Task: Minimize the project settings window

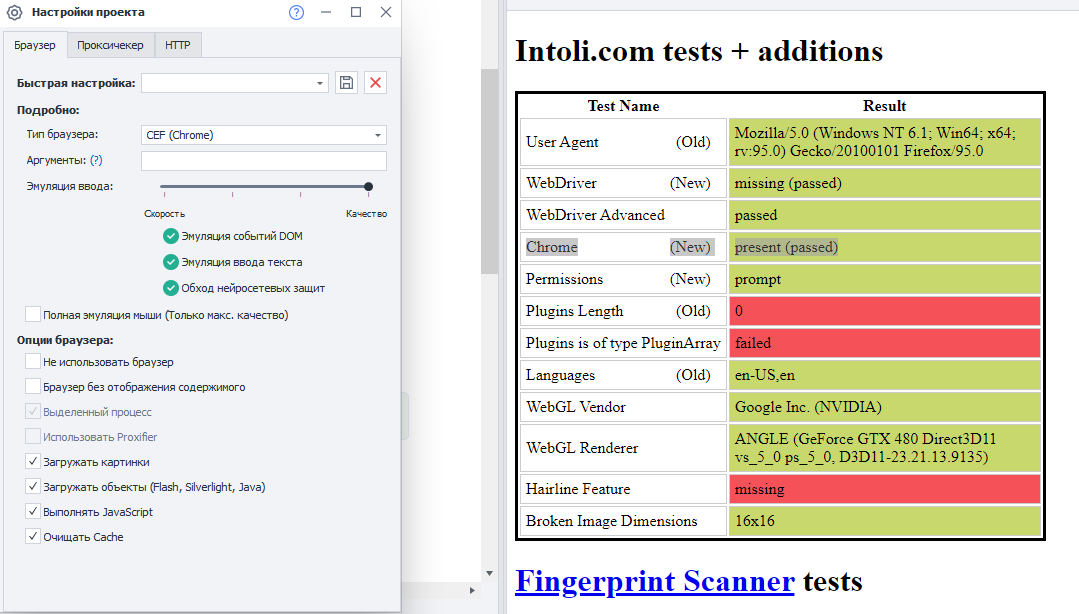Action: [x=326, y=12]
